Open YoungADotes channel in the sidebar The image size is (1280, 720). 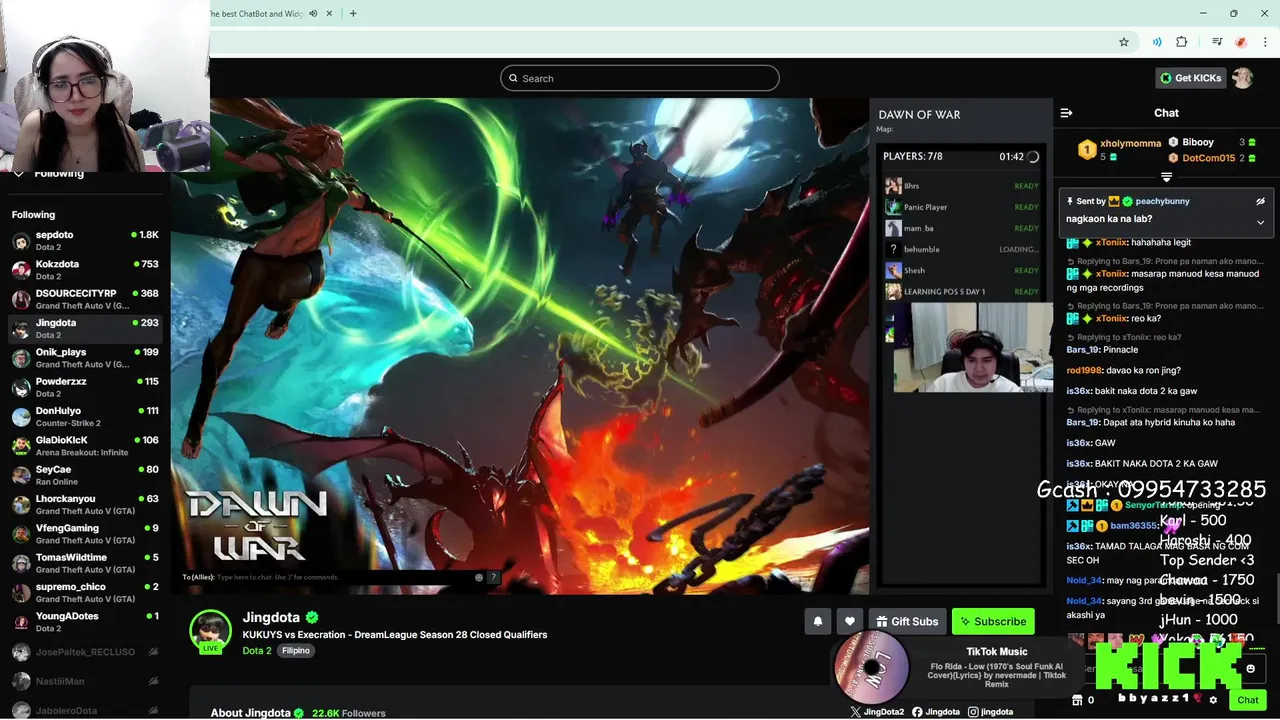point(86,622)
